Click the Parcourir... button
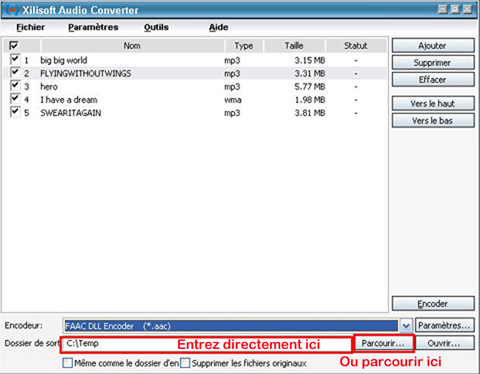480x374 pixels. 383,343
